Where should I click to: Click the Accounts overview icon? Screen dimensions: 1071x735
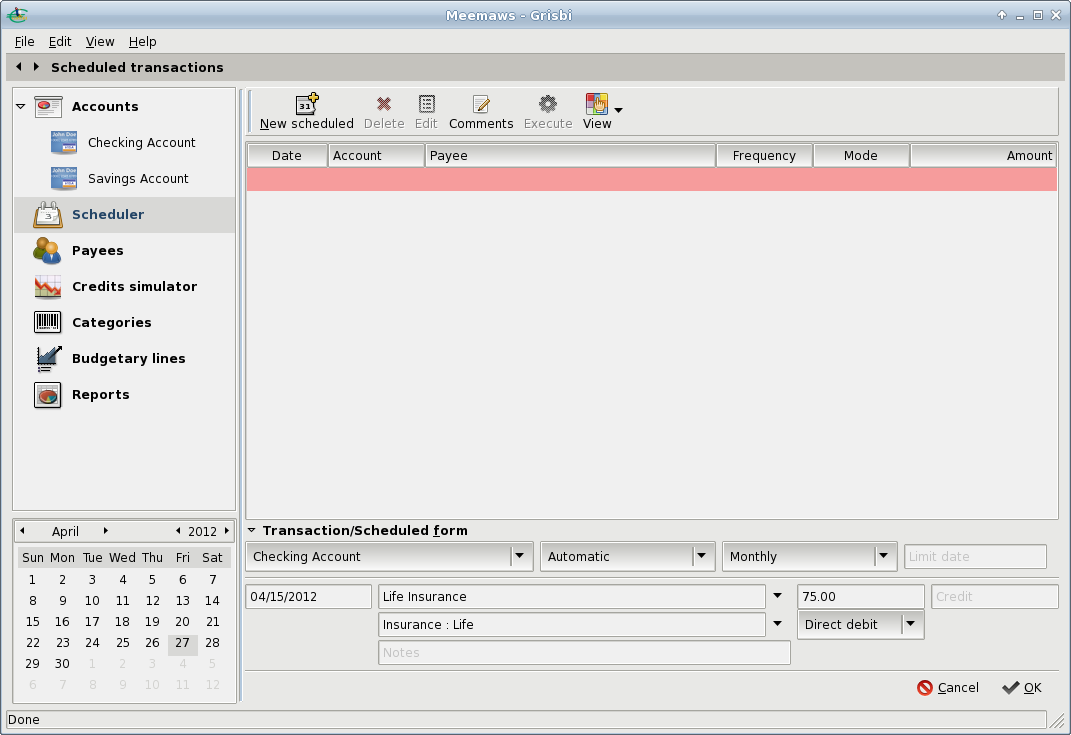48,107
